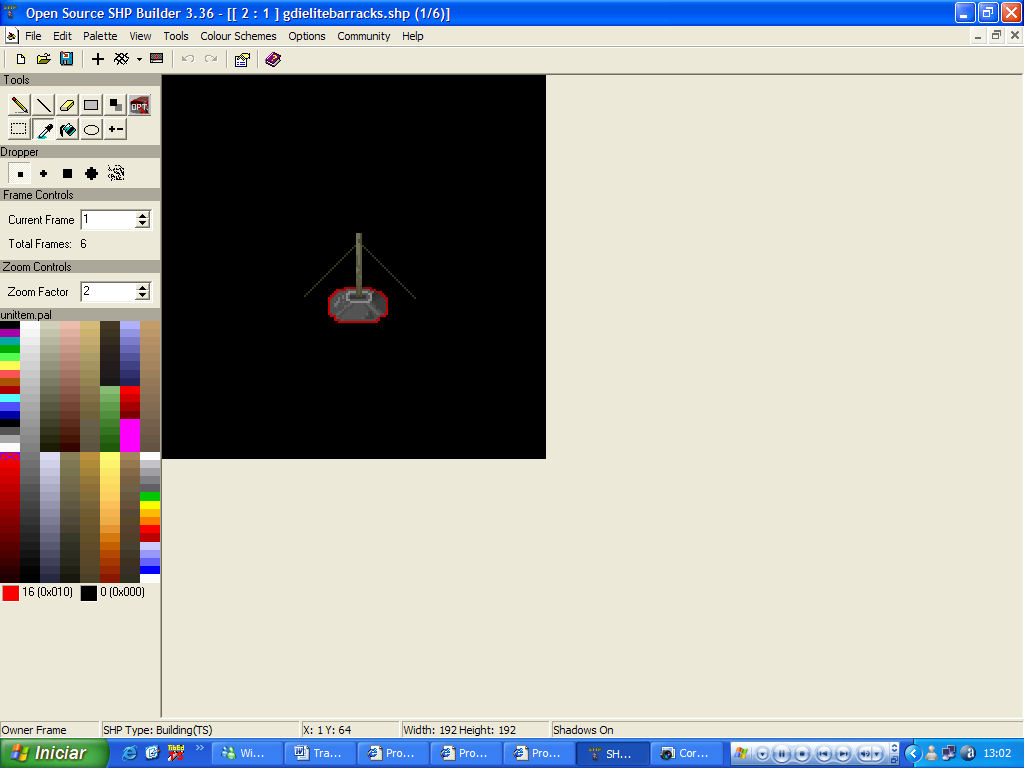This screenshot has width=1024, height=768.
Task: Click the preview screen toolbar icon
Action: point(157,59)
